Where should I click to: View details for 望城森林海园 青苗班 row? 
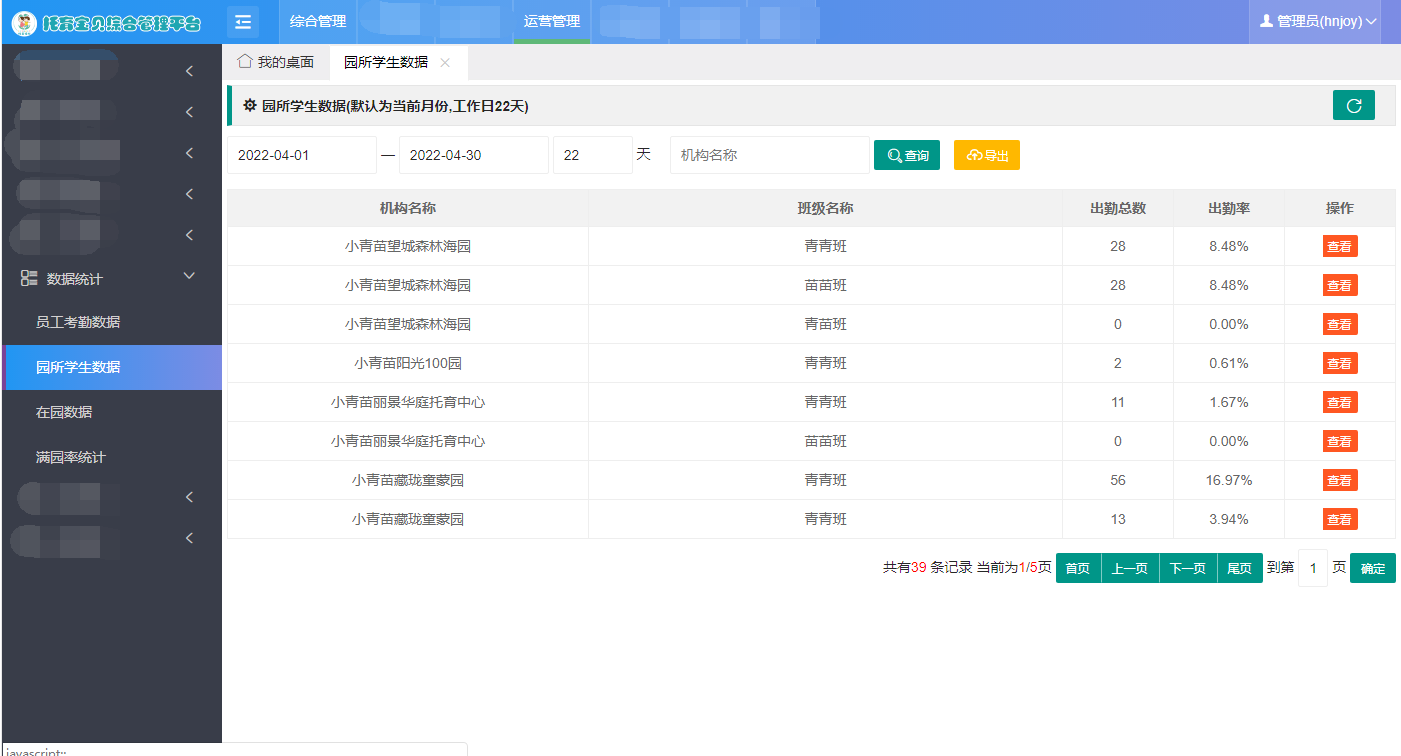point(1340,324)
